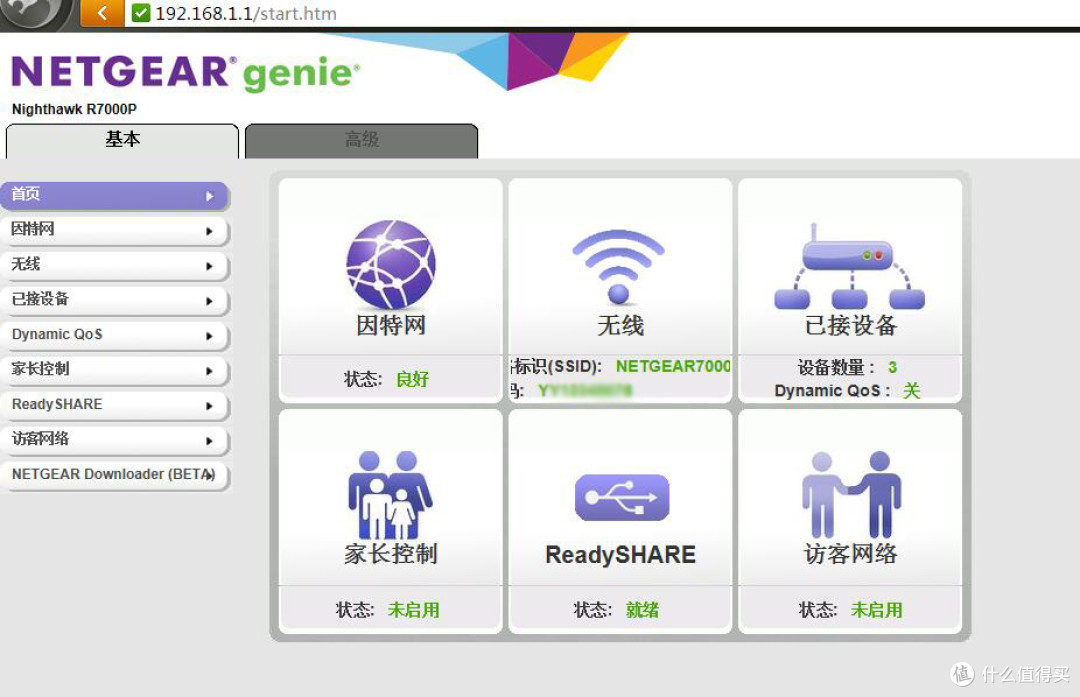Click the Internet globe icon

click(391, 264)
